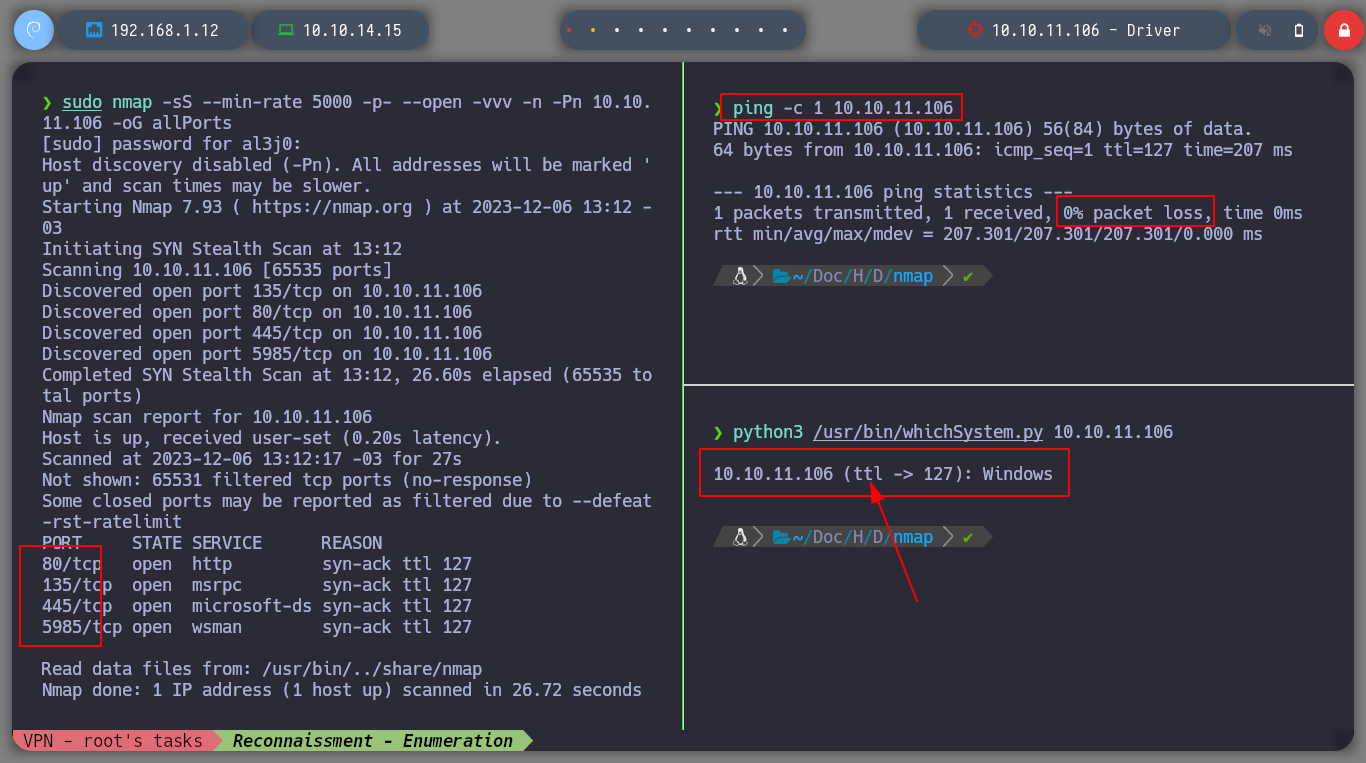Click the "5985/tcp" port cell
This screenshot has height=763, width=1366.
click(x=82, y=627)
